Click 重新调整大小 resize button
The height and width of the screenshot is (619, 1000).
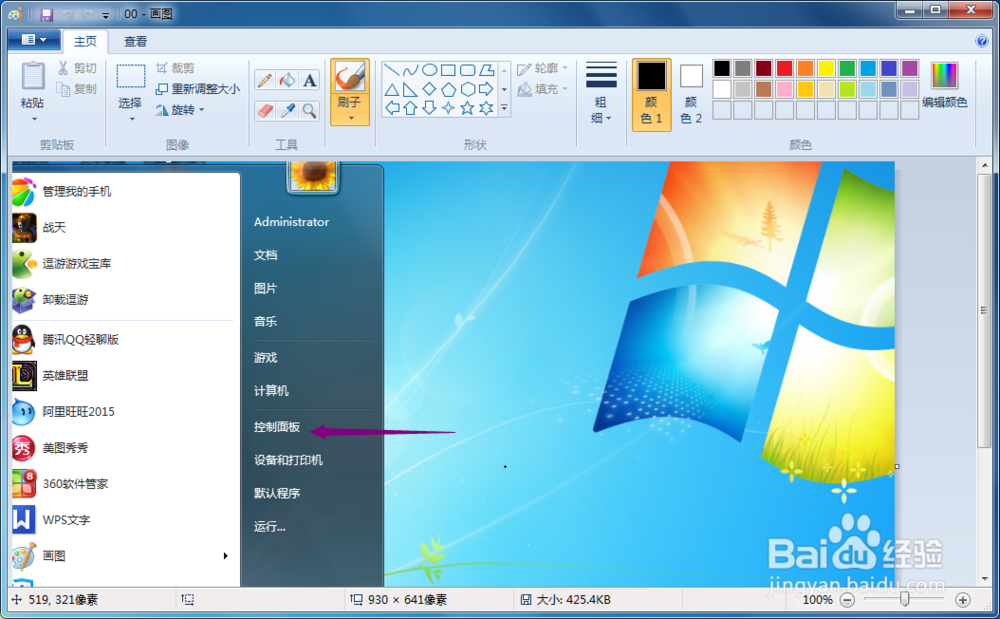(198, 89)
